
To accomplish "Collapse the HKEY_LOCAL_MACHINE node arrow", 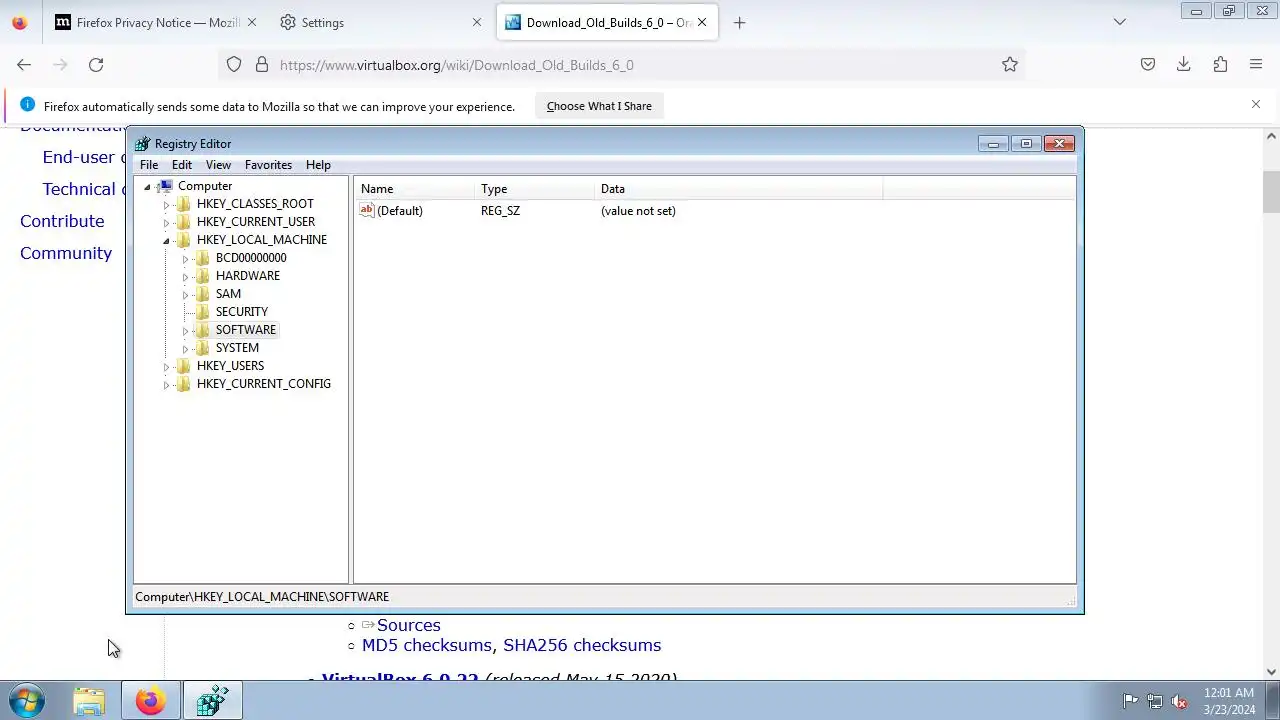I will tap(166, 241).
